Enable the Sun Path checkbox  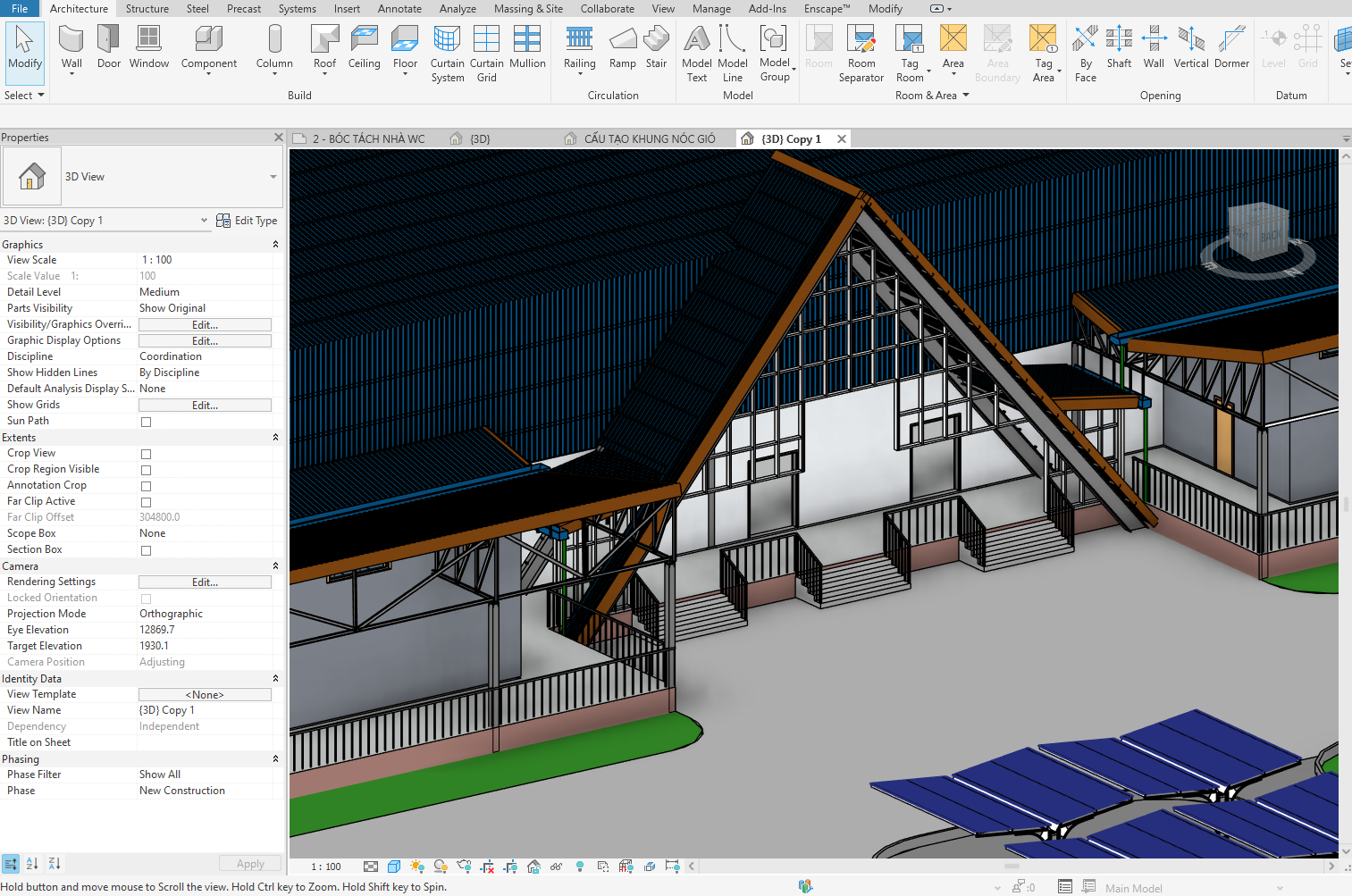pos(147,422)
